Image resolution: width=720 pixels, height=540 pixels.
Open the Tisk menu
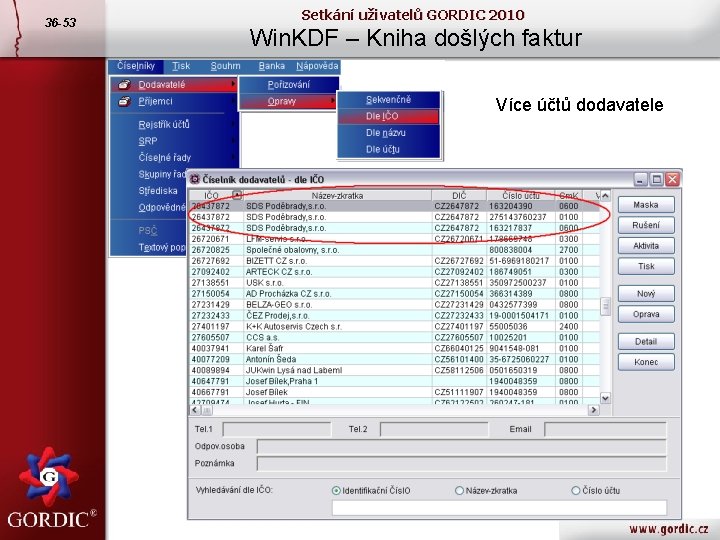click(181, 66)
